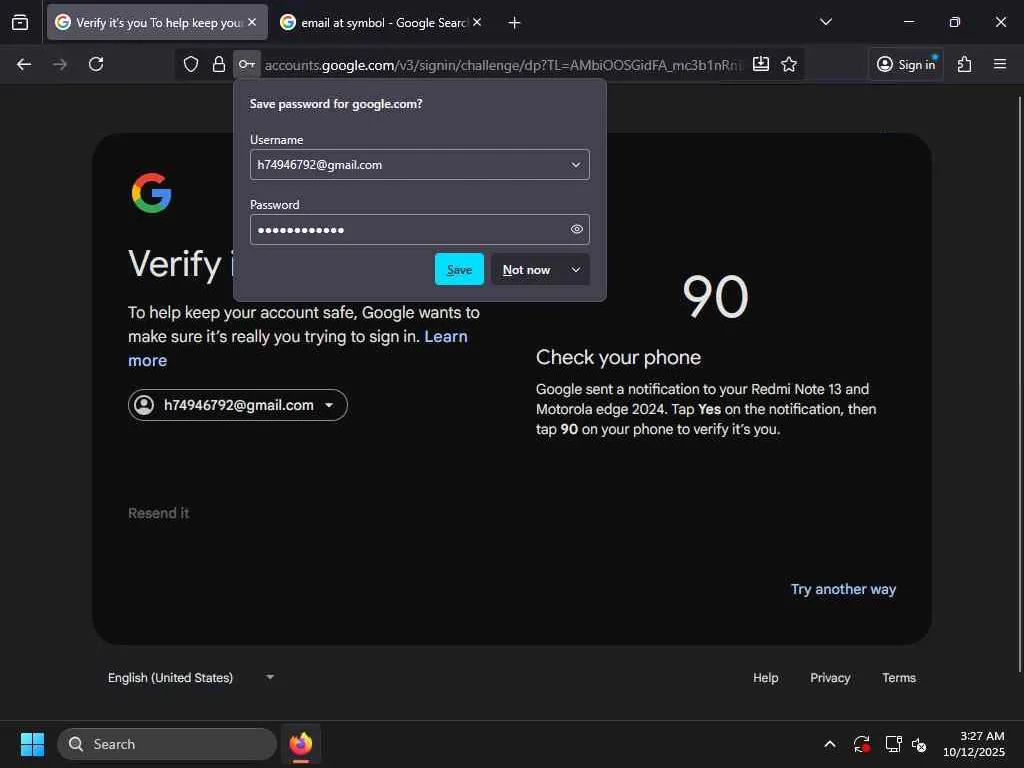1024x768 pixels.
Task: Open the English (United States) language dropdown
Action: pyautogui.click(x=191, y=678)
